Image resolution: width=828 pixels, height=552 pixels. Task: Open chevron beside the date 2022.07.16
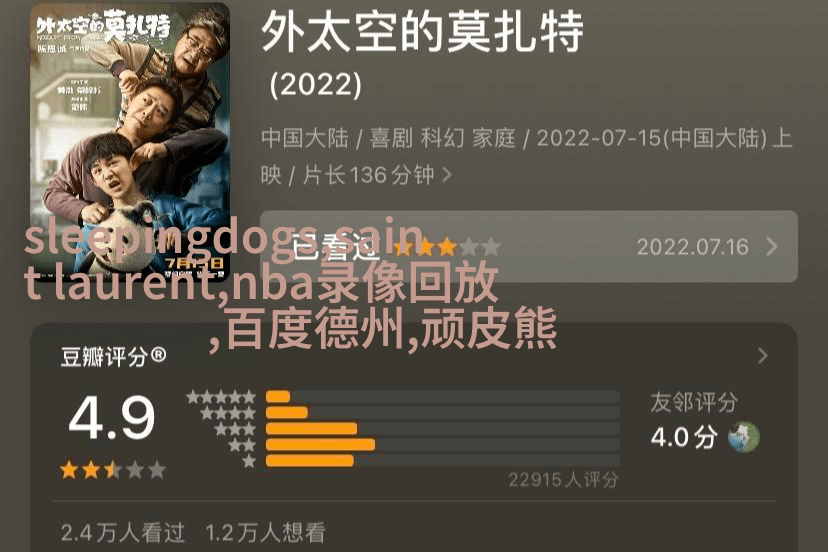(x=772, y=247)
